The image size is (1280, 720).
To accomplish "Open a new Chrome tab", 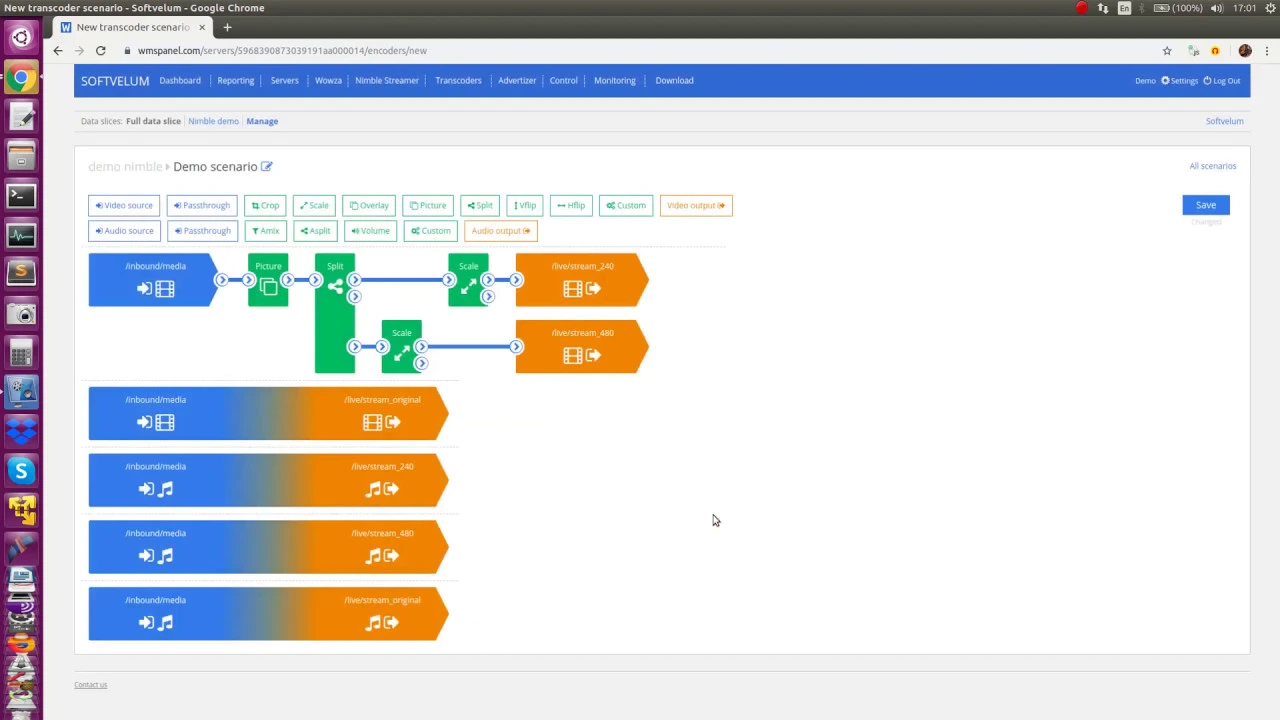I will [x=227, y=27].
